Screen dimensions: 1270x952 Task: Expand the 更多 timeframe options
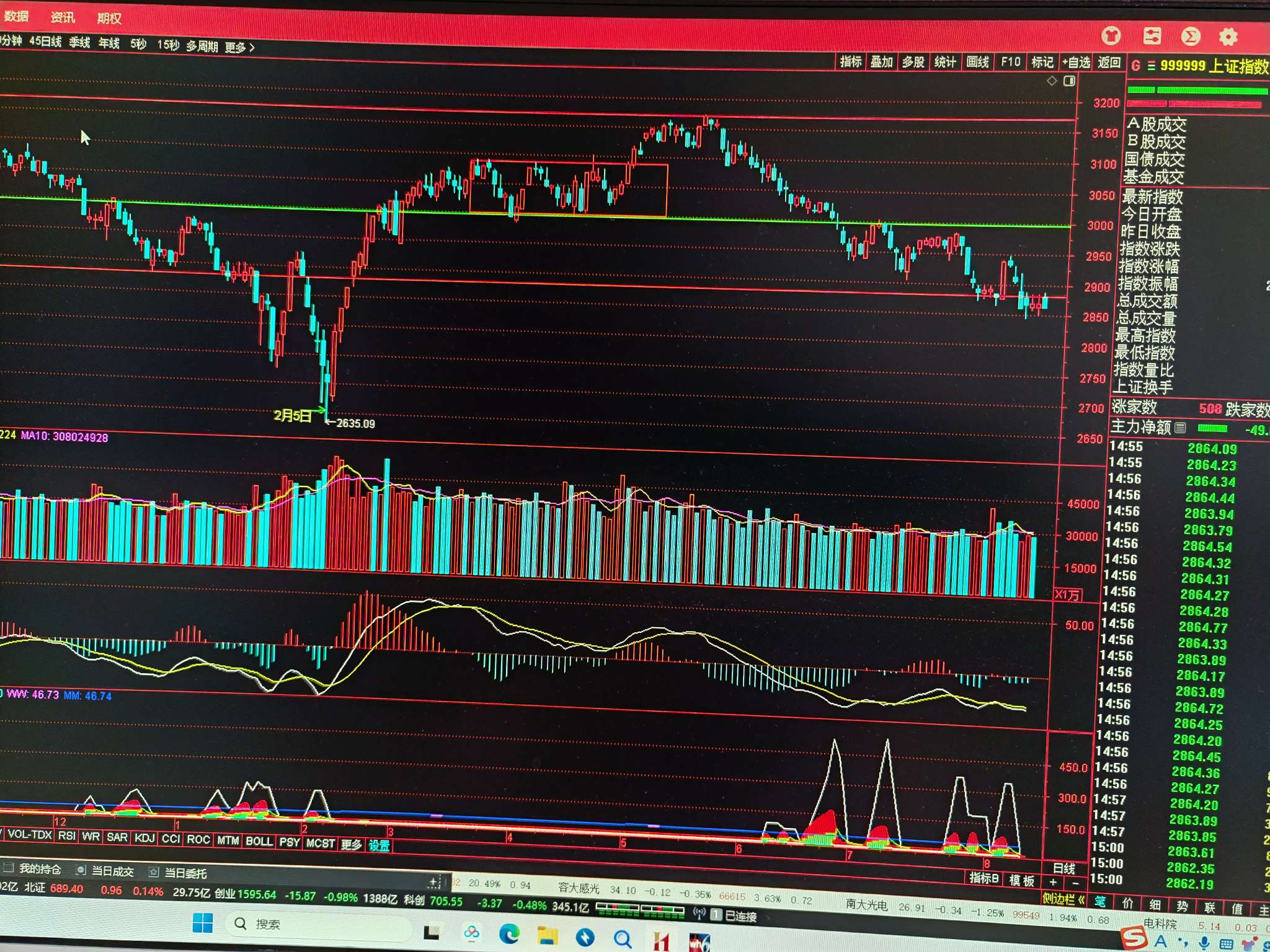coord(239,48)
